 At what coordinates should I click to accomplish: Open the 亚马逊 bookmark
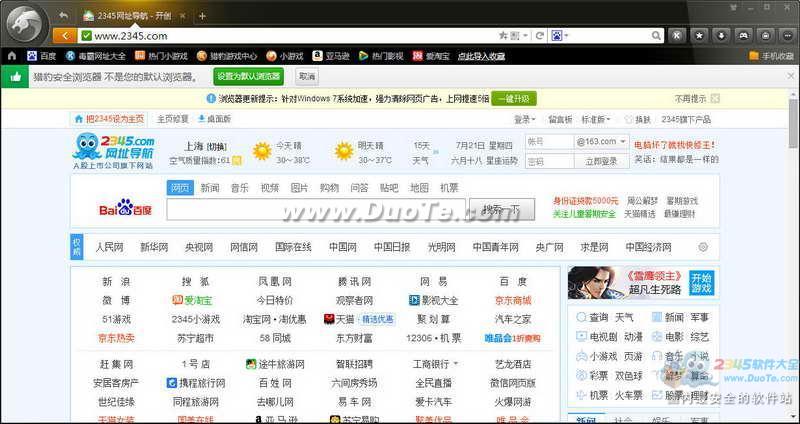pyautogui.click(x=331, y=56)
